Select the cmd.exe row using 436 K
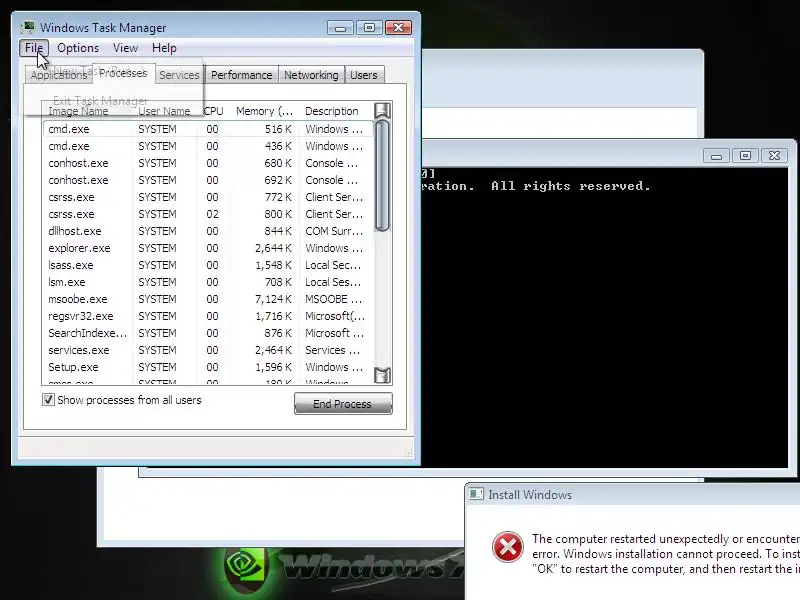Image resolution: width=800 pixels, height=600 pixels. 208,146
